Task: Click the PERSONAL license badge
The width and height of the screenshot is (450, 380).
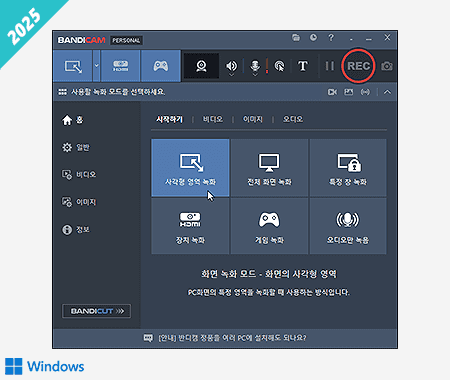Action: (126, 41)
